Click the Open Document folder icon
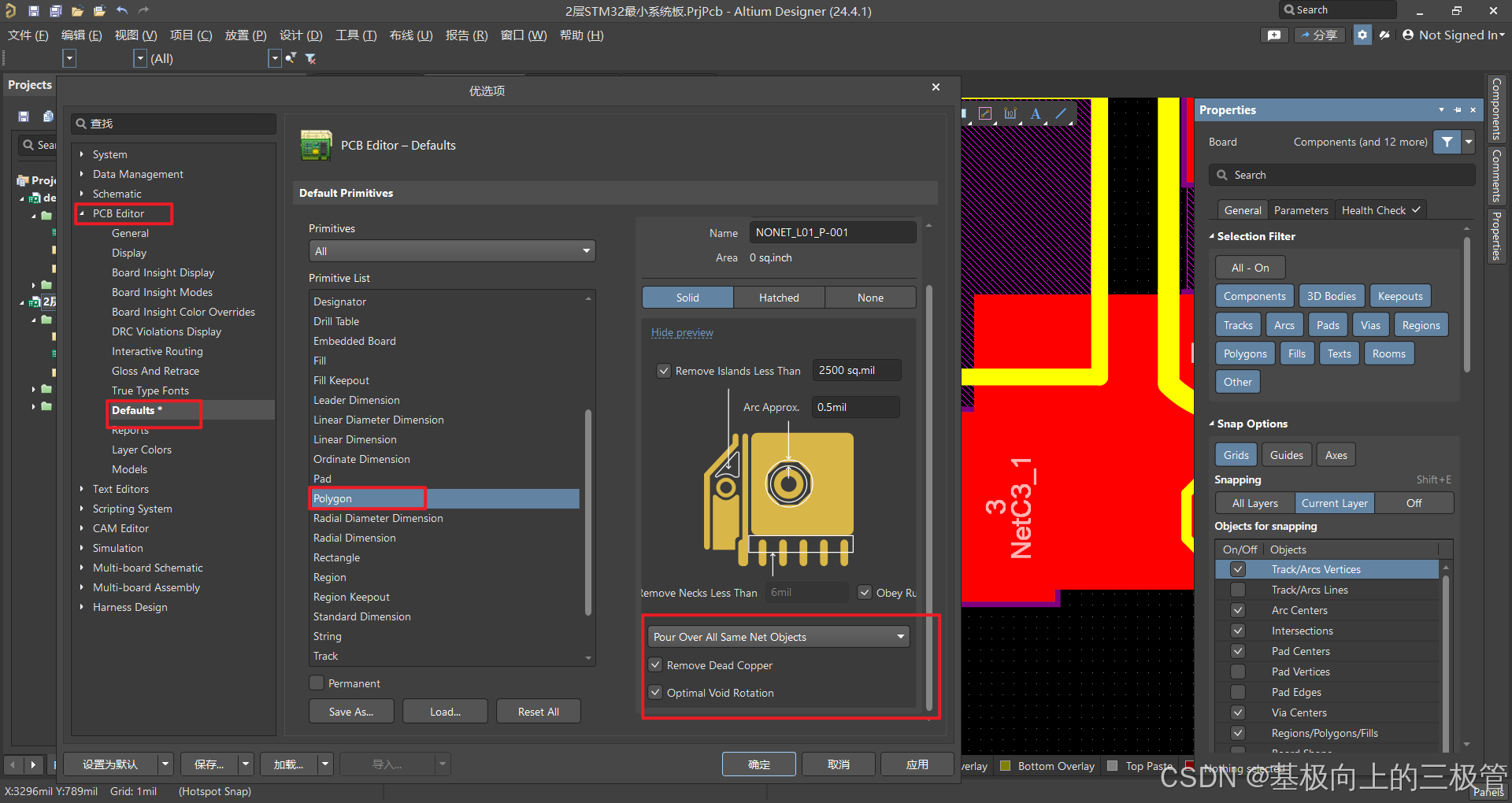This screenshot has height=803, width=1512. point(77,10)
